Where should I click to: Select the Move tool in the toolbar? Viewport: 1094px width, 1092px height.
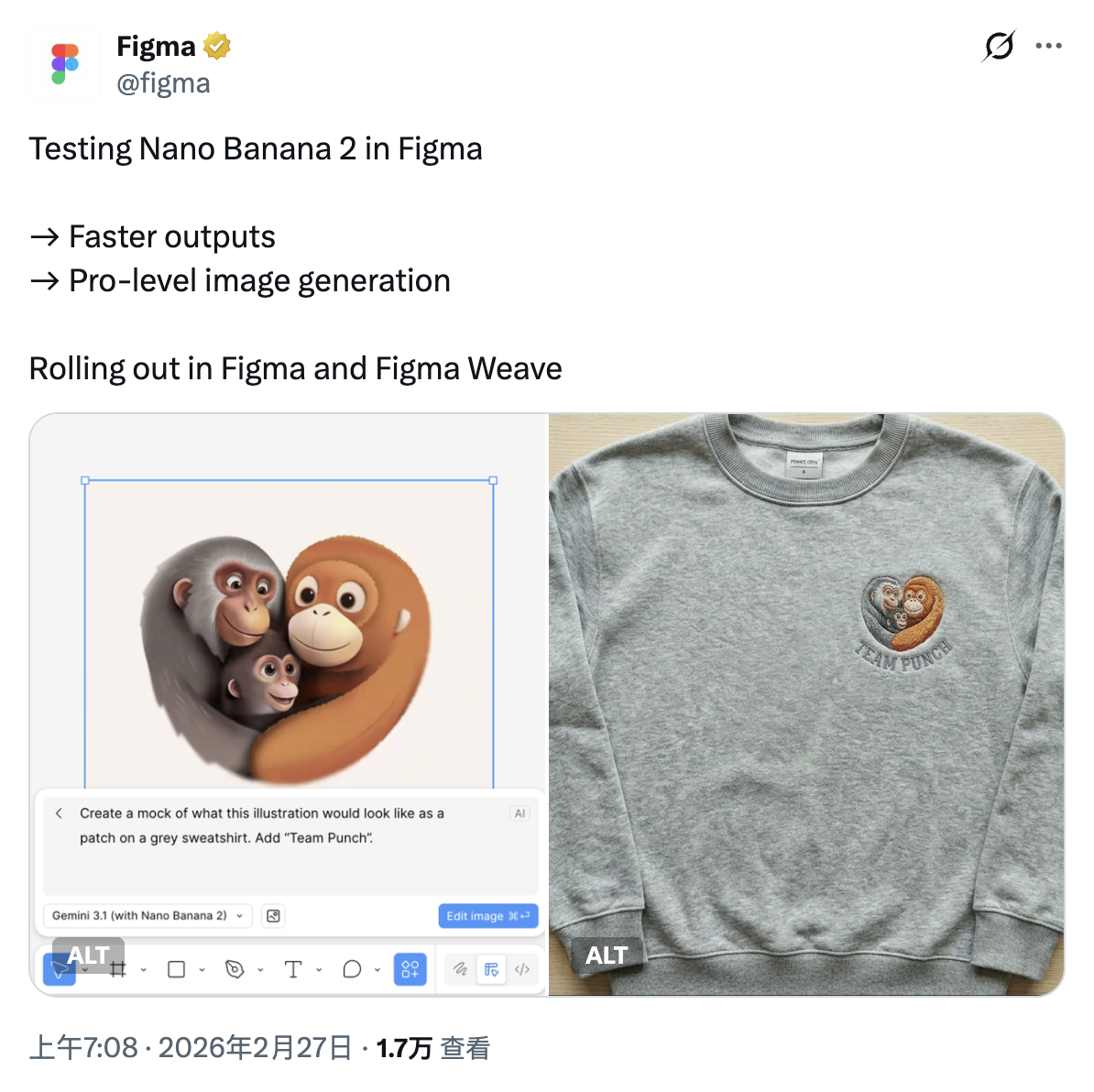click(x=59, y=969)
